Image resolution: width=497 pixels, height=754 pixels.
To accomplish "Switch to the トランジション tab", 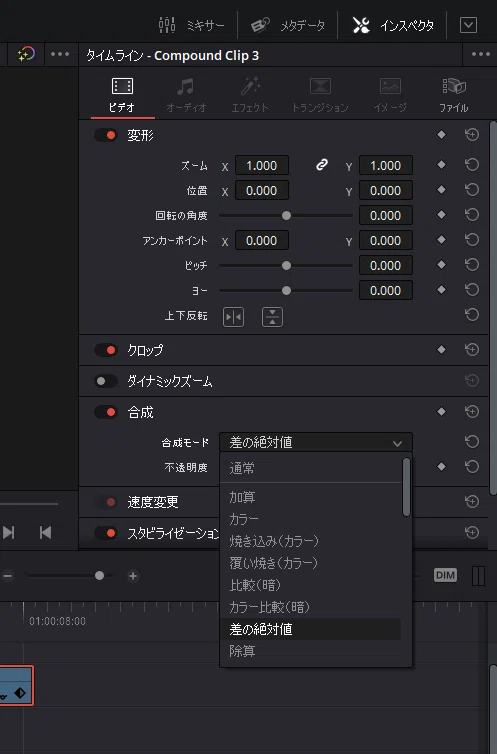I will pos(320,95).
